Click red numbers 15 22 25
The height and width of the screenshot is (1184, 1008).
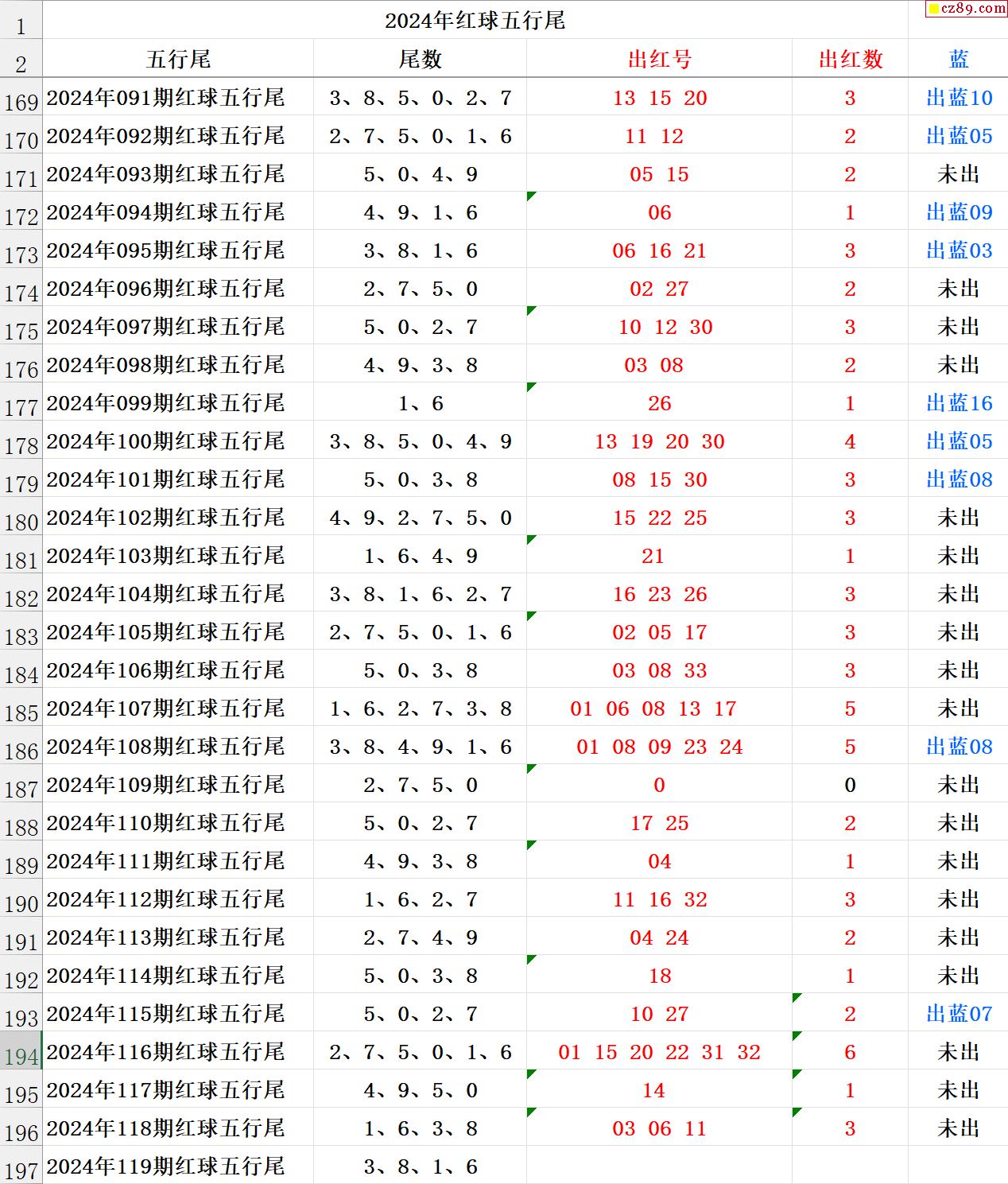pyautogui.click(x=659, y=518)
